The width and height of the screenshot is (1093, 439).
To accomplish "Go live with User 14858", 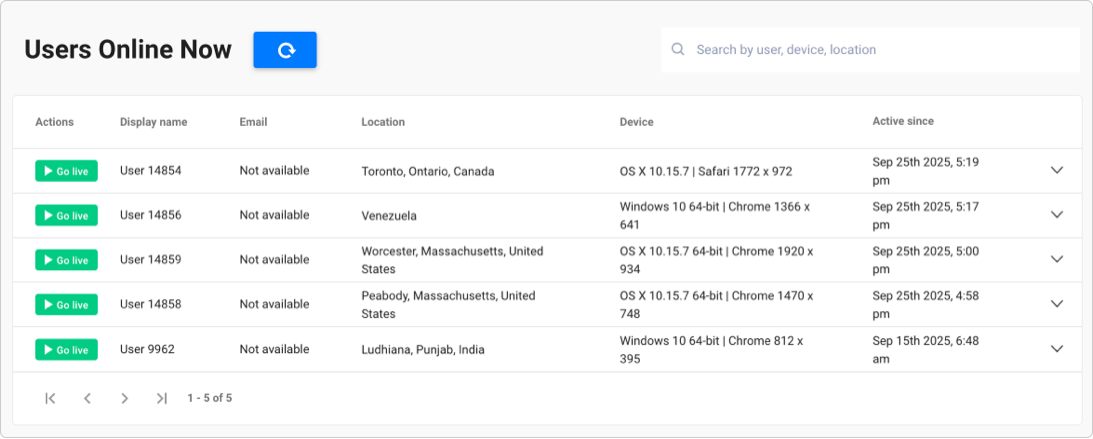I will [66, 305].
